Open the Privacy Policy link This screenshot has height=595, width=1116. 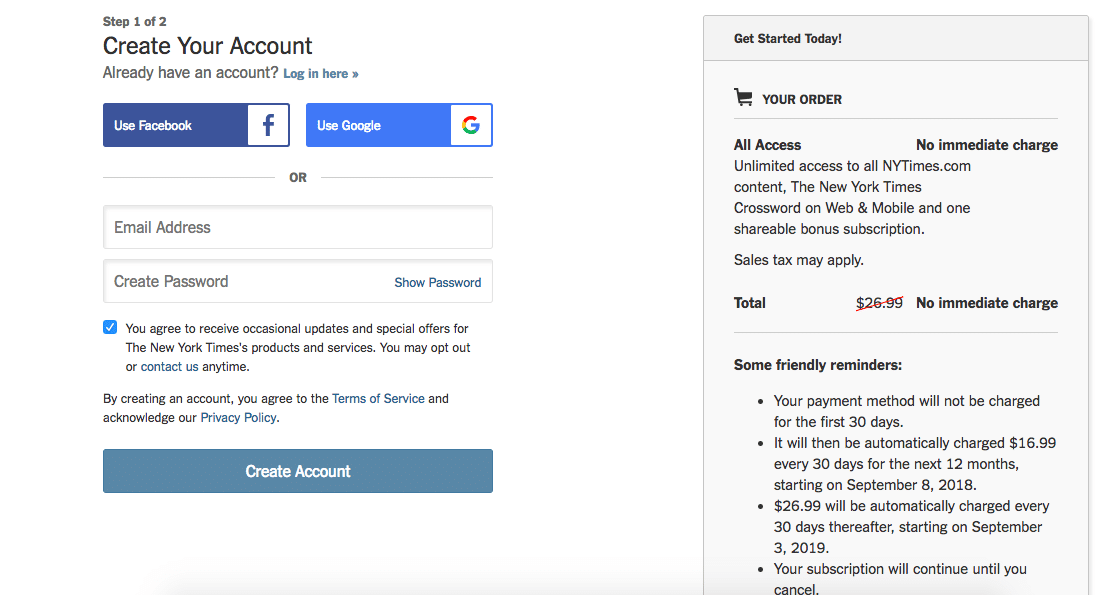pos(238,418)
